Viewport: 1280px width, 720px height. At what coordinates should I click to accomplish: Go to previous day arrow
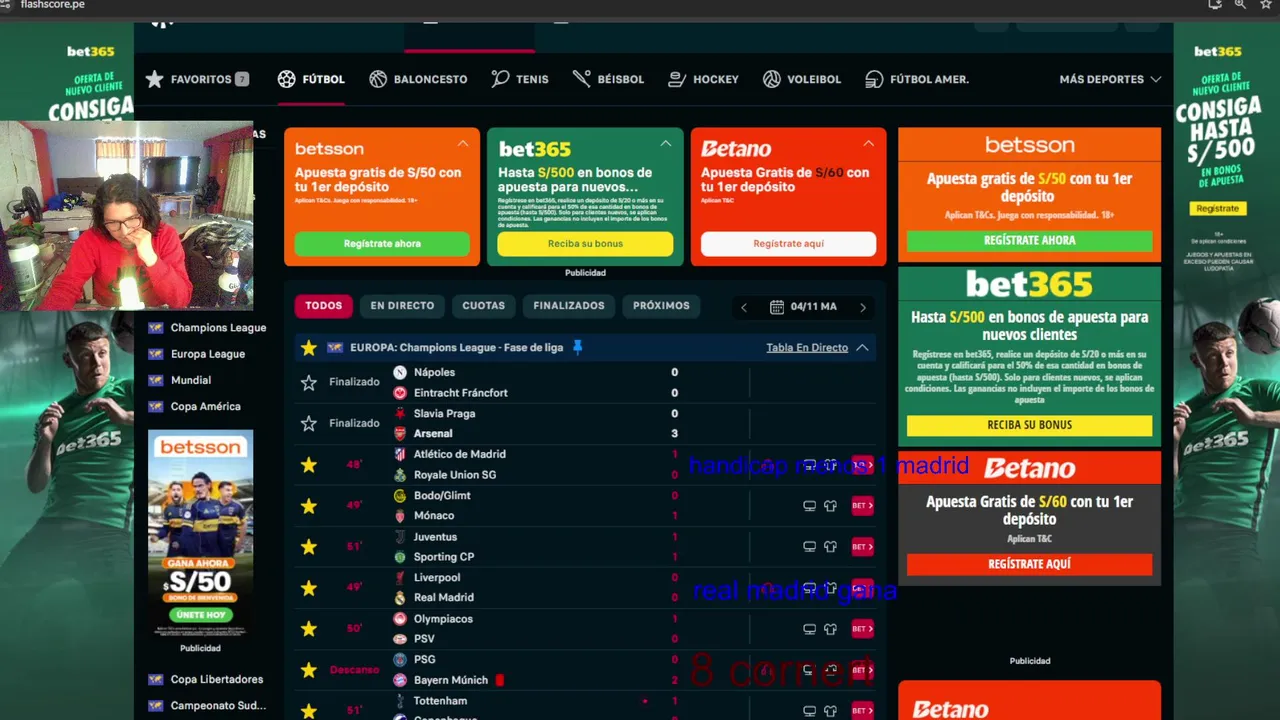(x=743, y=307)
